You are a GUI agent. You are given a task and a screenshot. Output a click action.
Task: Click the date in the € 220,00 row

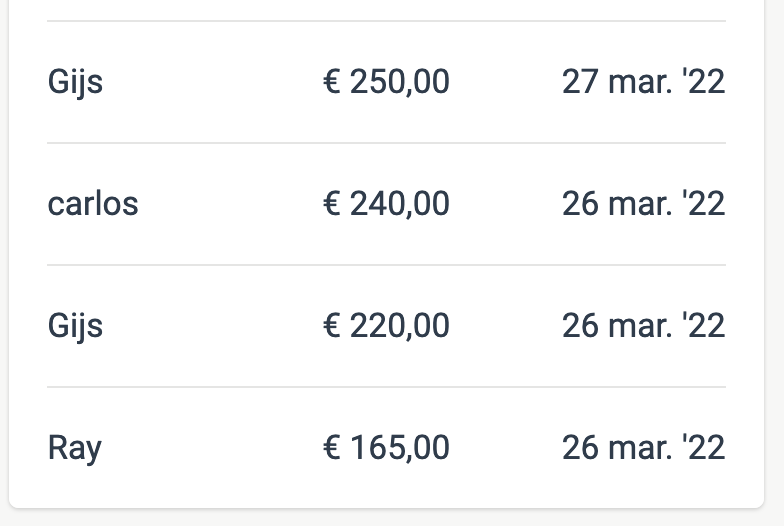tap(643, 326)
